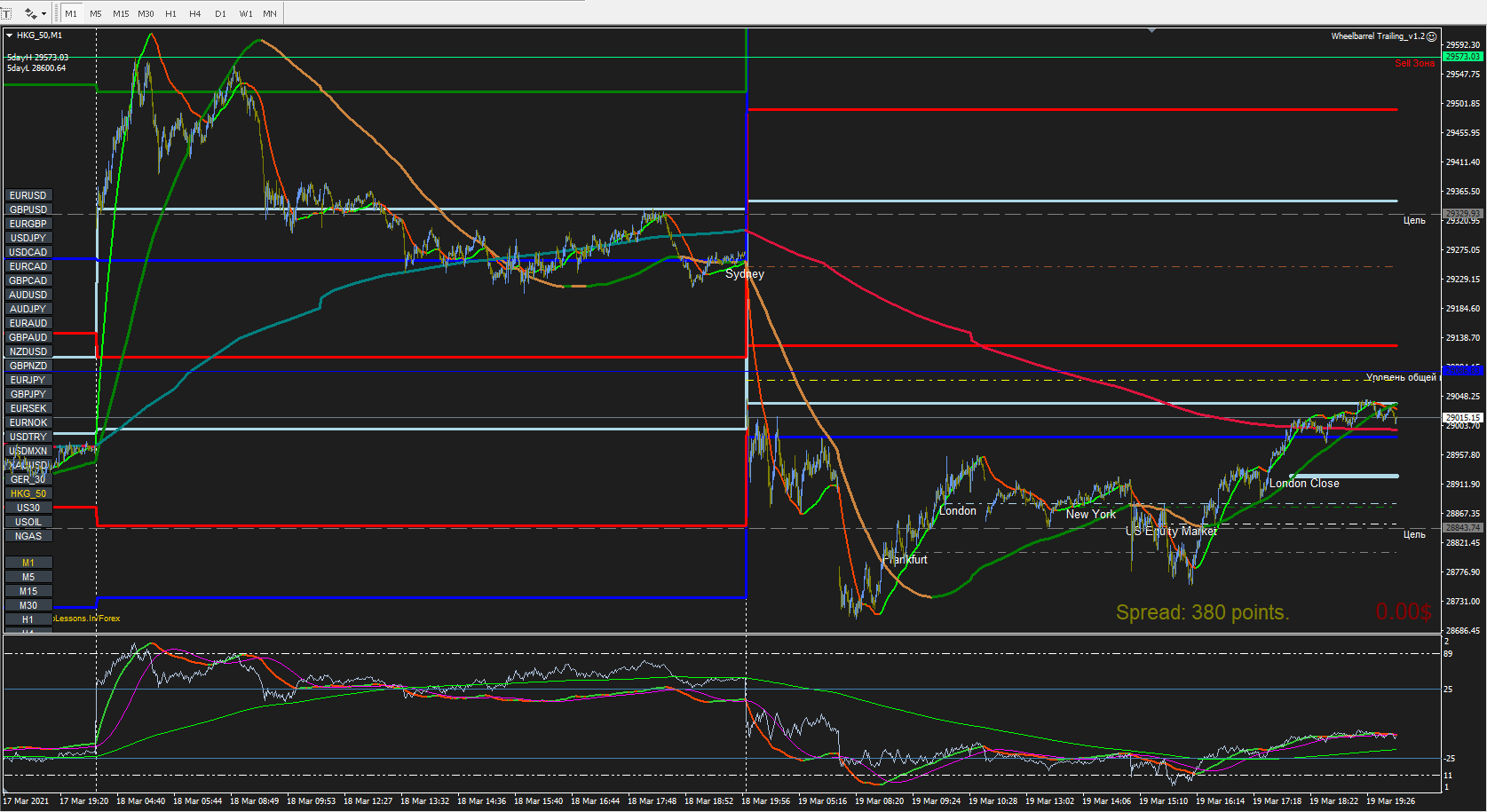Click the New York session label
Screen dimensions: 1487x812
pos(1091,514)
